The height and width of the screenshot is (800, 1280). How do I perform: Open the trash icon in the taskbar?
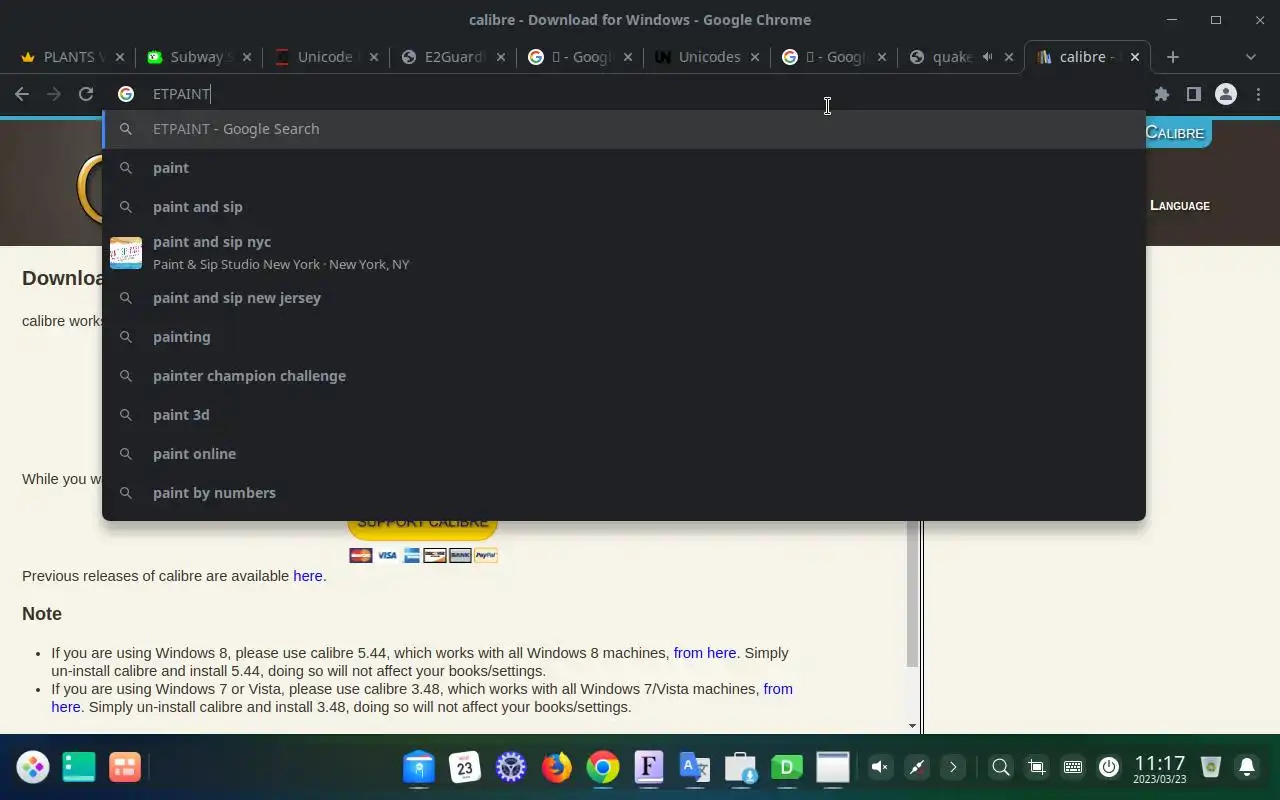tap(1211, 767)
